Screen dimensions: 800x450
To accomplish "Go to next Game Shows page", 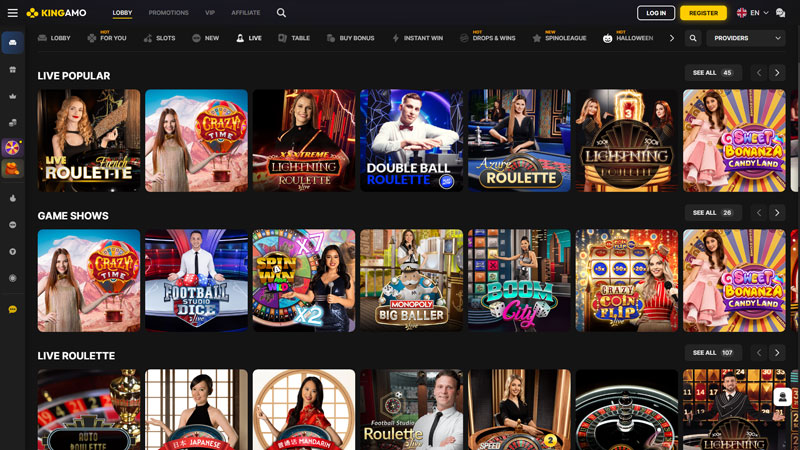I will point(777,213).
